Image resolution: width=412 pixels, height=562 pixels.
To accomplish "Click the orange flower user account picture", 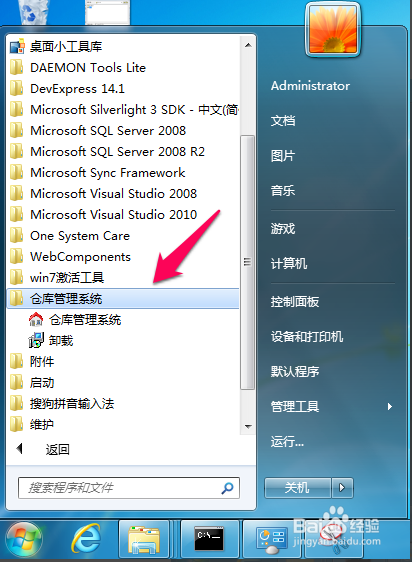I will pos(333,30).
